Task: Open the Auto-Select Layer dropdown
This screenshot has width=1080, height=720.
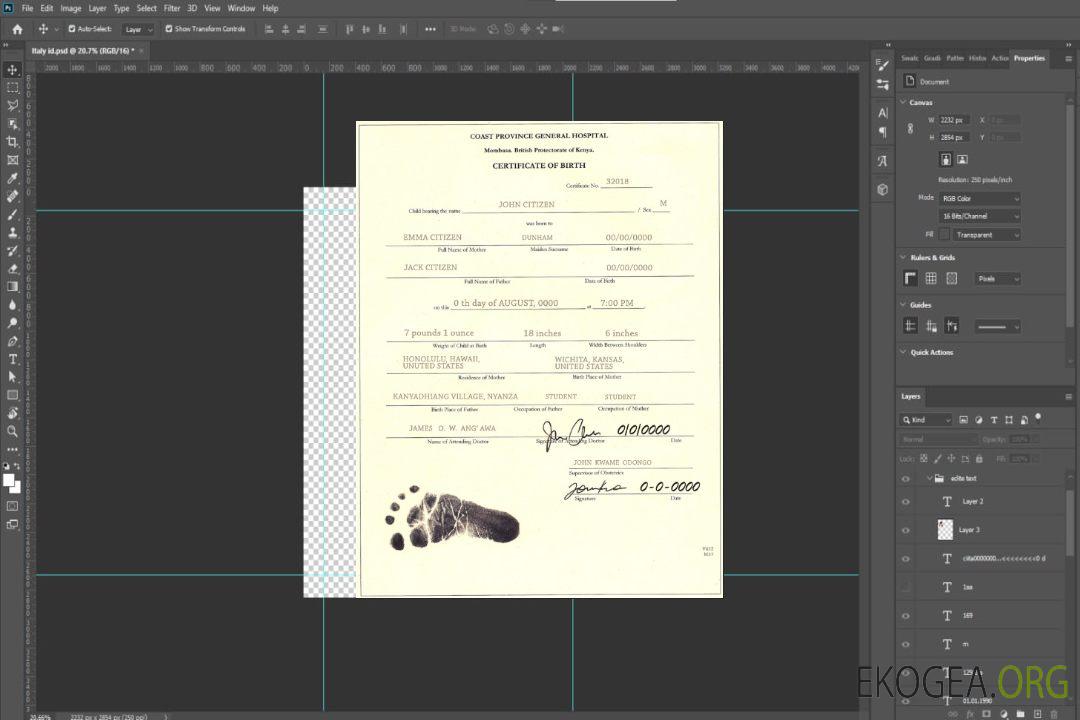Action: [138, 29]
